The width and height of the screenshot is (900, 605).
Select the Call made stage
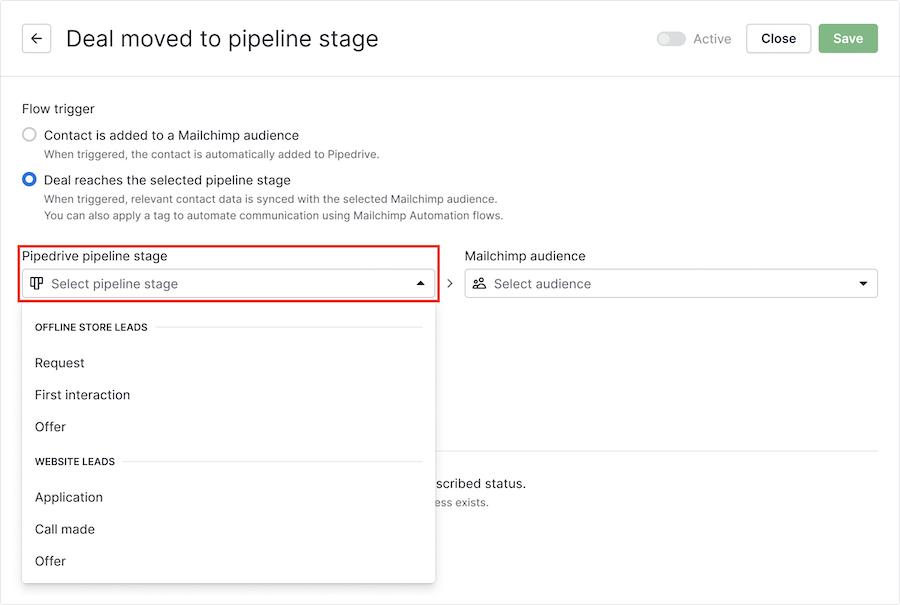[x=65, y=529]
